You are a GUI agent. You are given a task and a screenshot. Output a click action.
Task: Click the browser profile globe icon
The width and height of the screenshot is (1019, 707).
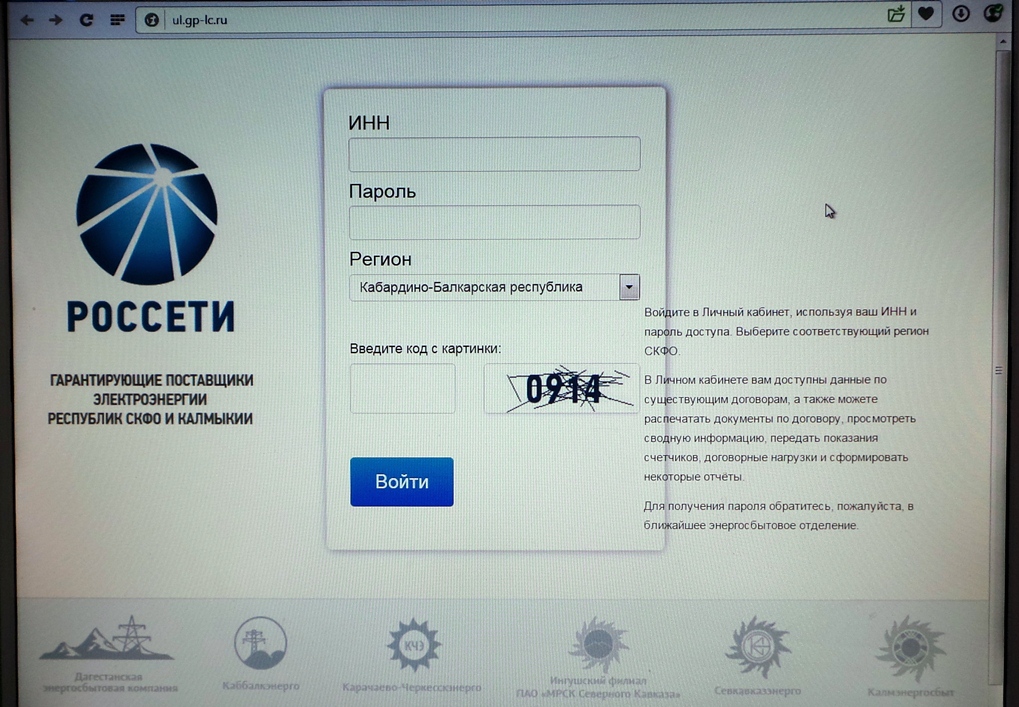pyautogui.click(x=993, y=12)
